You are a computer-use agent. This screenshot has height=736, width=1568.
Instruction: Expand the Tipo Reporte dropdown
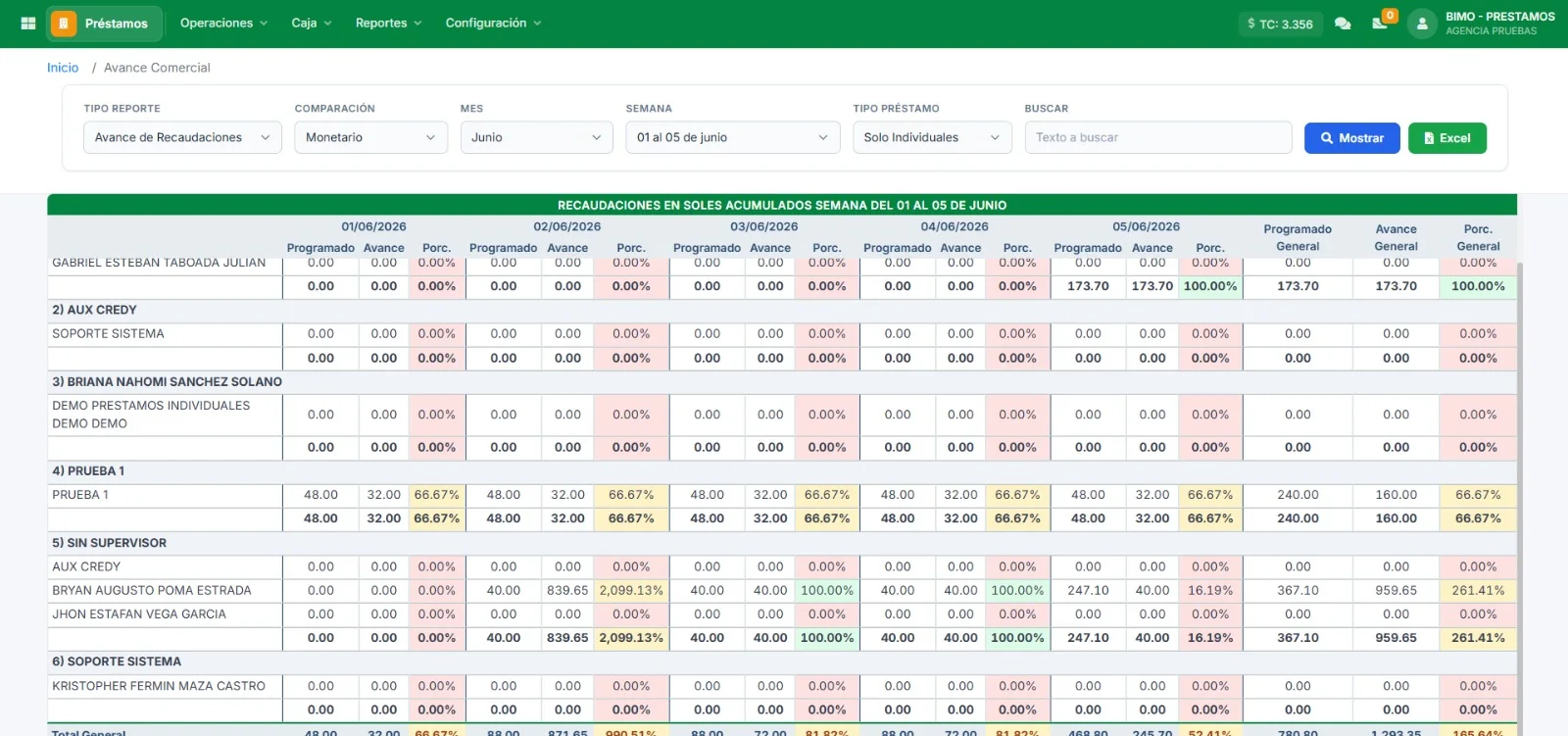coord(182,137)
